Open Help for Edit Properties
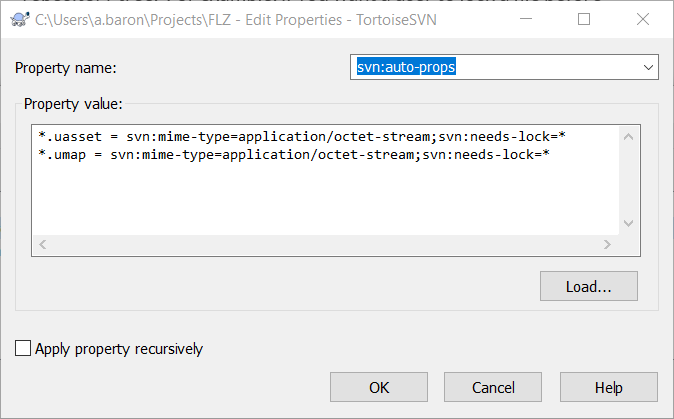The image size is (674, 419). pyautogui.click(x=609, y=387)
